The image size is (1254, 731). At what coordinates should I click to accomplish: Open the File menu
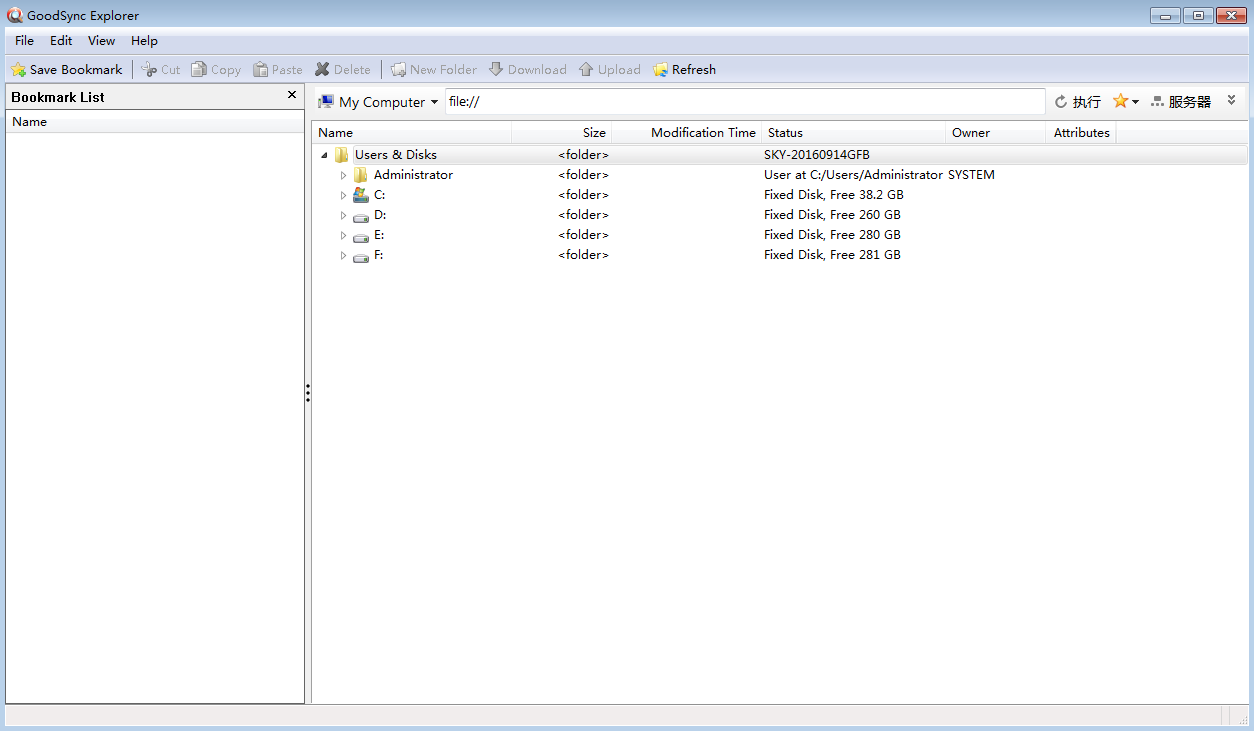(24, 41)
